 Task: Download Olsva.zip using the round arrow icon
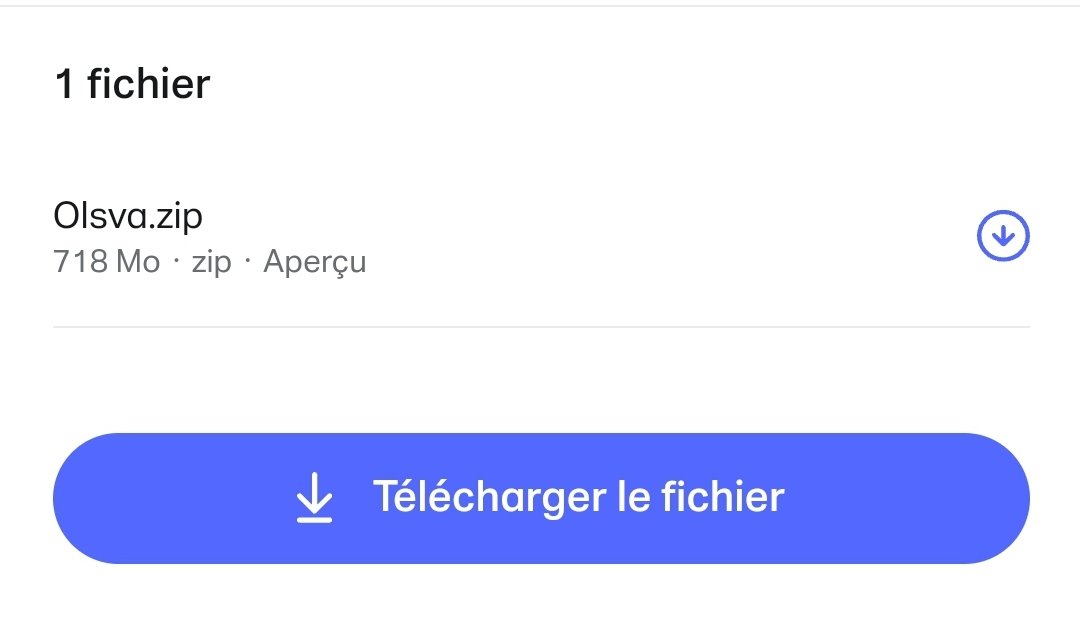click(x=1003, y=236)
